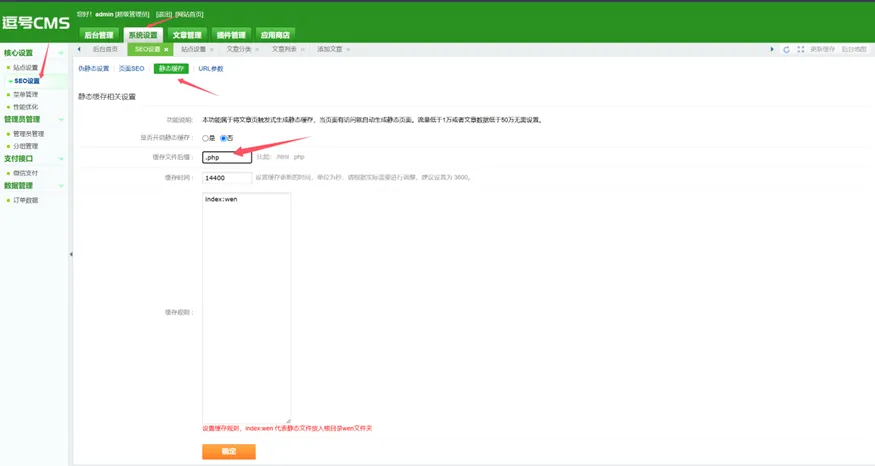Select the 否 radio button to disable static cache

tap(223, 138)
